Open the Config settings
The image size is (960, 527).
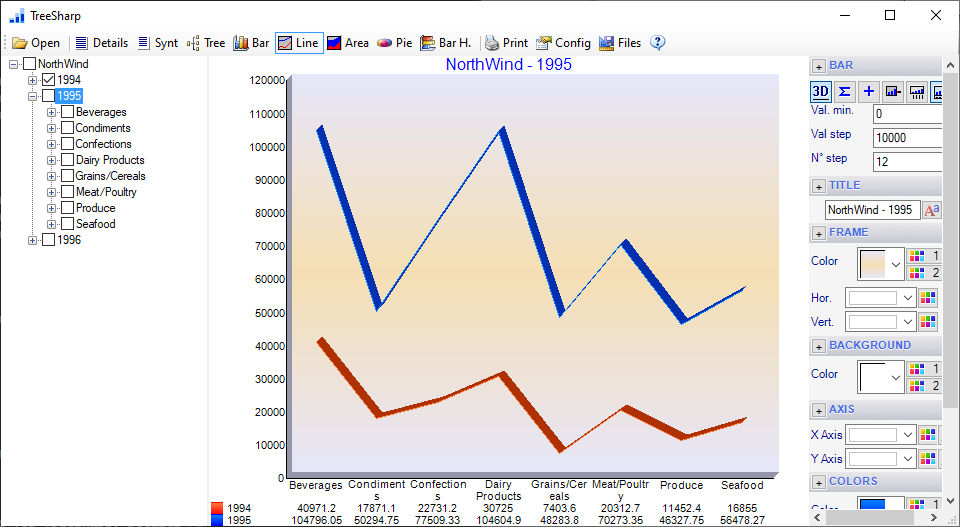[563, 43]
